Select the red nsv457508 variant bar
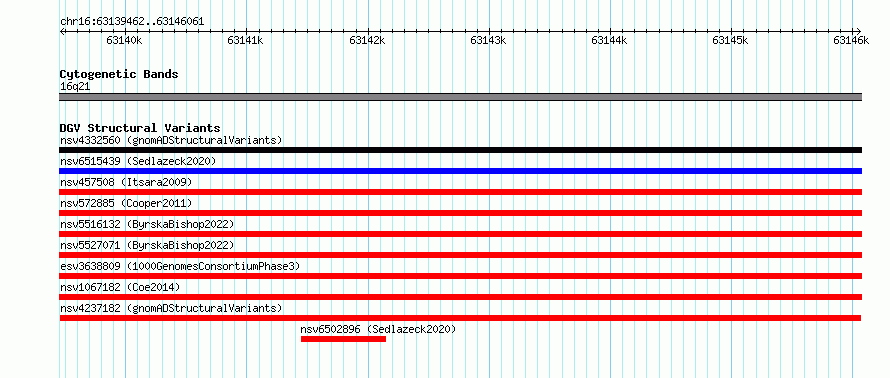Screen dimensions: 890x378 tap(460, 192)
